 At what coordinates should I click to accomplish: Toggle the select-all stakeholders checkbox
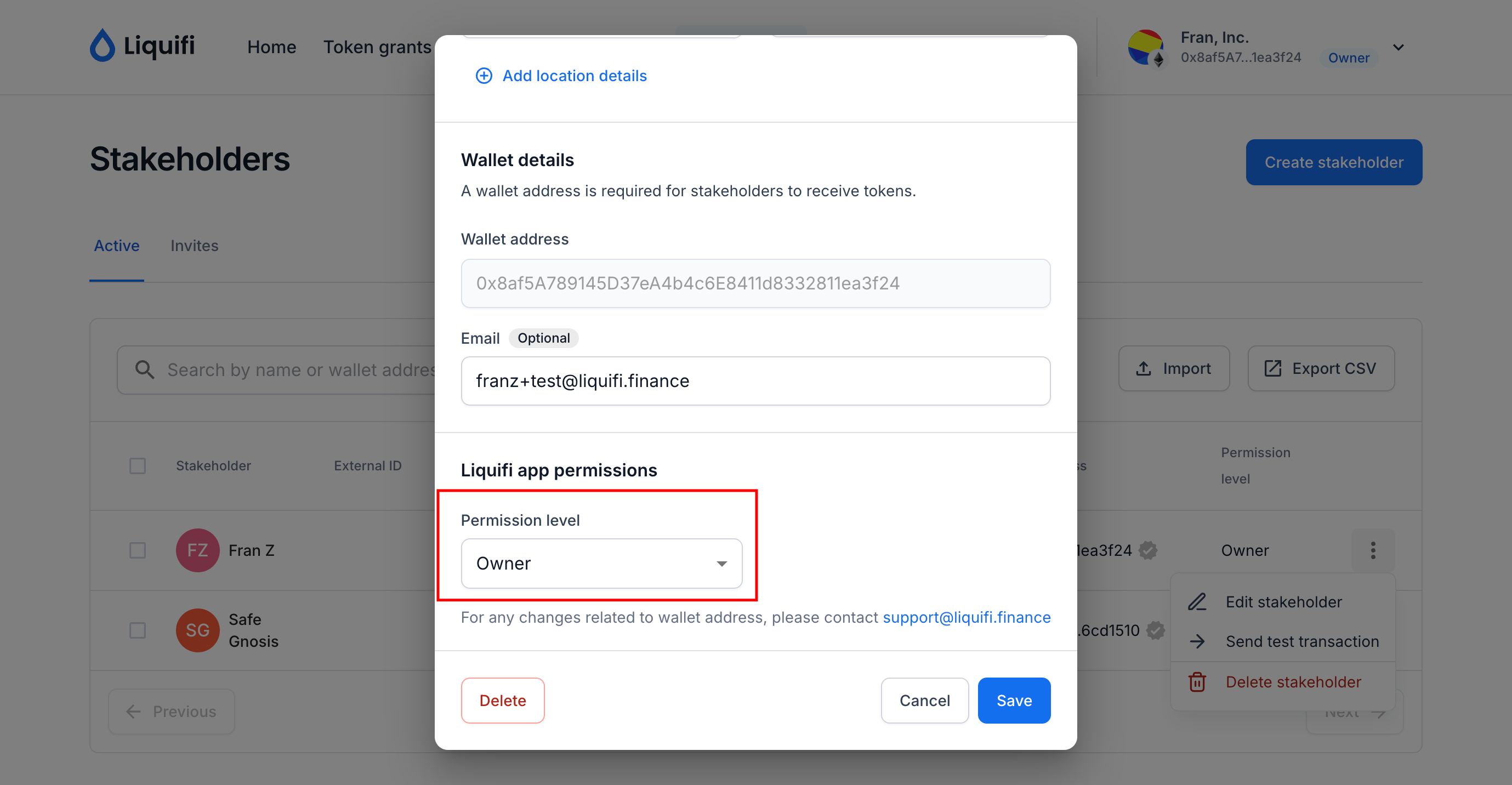click(138, 466)
